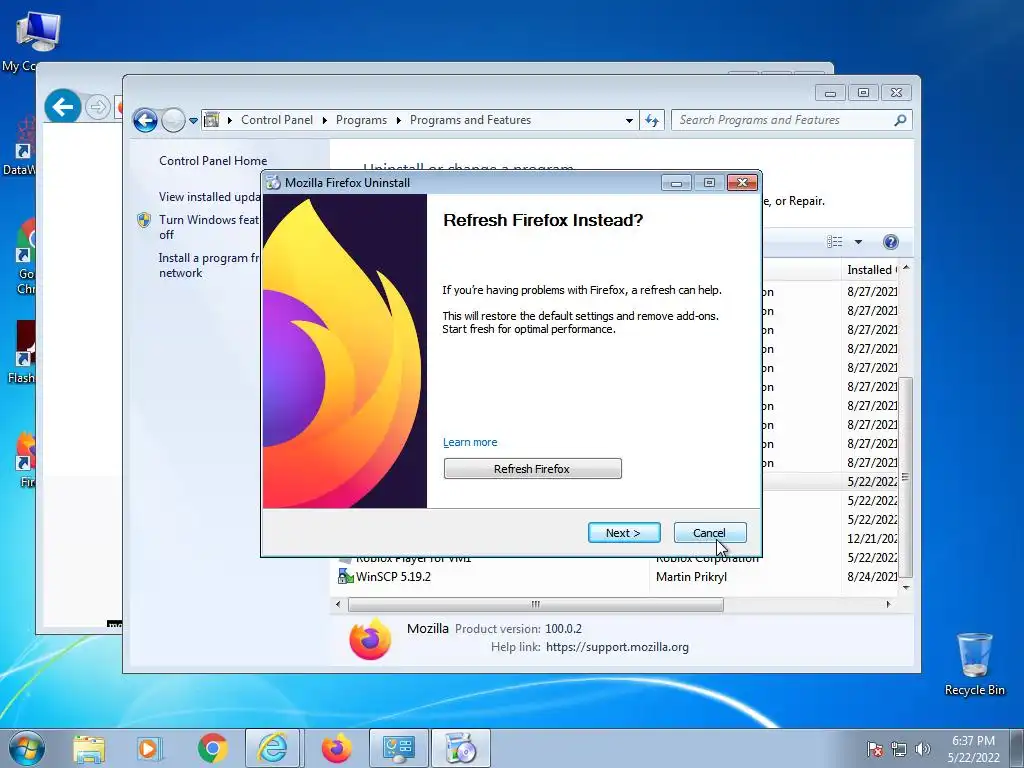The image size is (1024, 768).
Task: Click the back arrow in the rear window
Action: click(x=63, y=106)
